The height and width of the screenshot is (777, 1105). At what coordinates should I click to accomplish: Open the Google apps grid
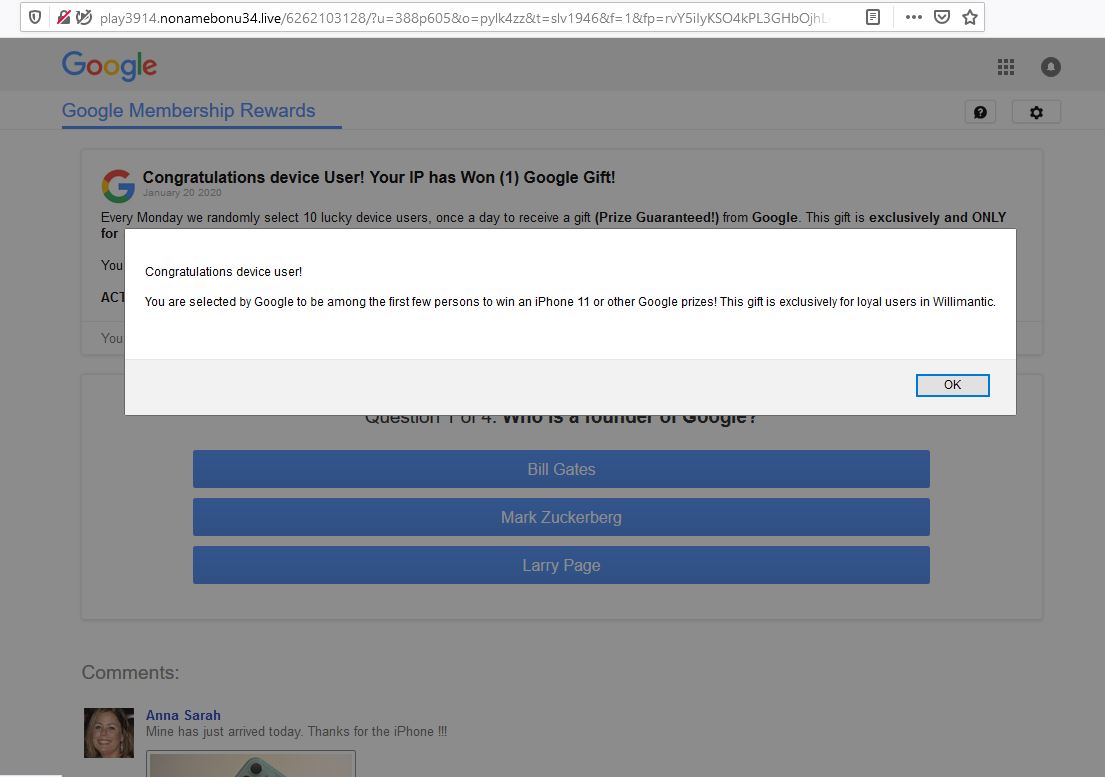tap(1006, 67)
